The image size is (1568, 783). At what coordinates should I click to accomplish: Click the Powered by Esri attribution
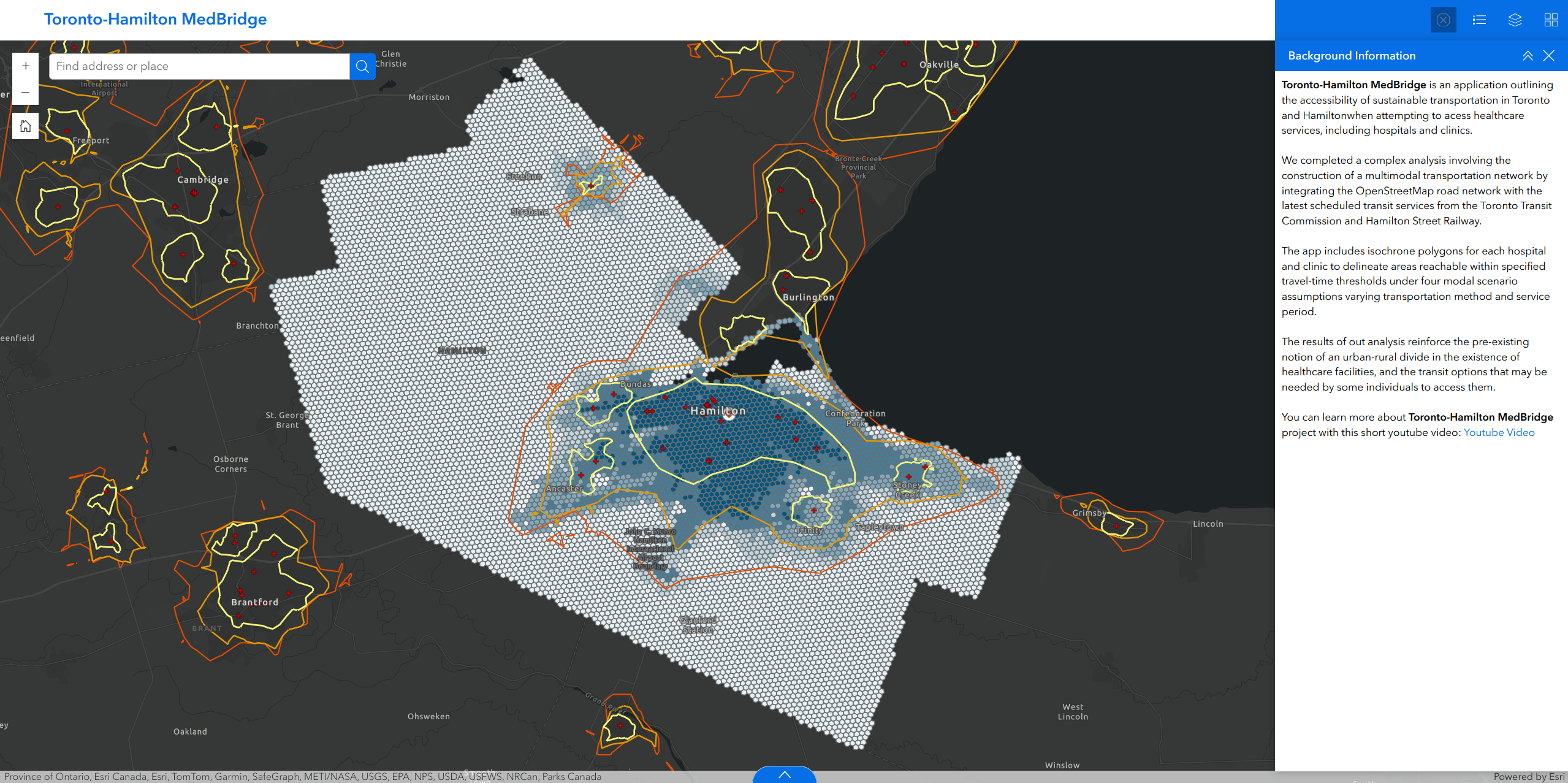tap(1529, 776)
